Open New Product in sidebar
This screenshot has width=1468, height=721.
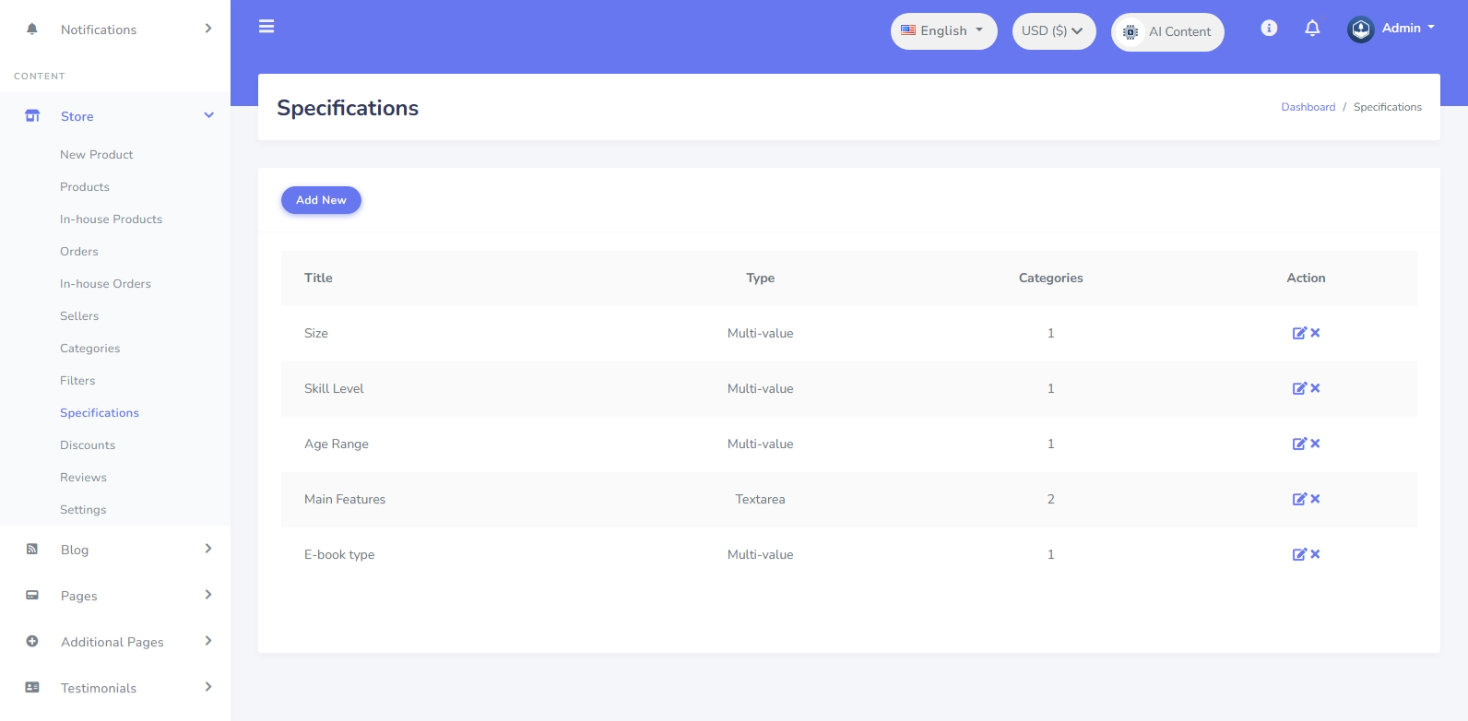(x=96, y=155)
